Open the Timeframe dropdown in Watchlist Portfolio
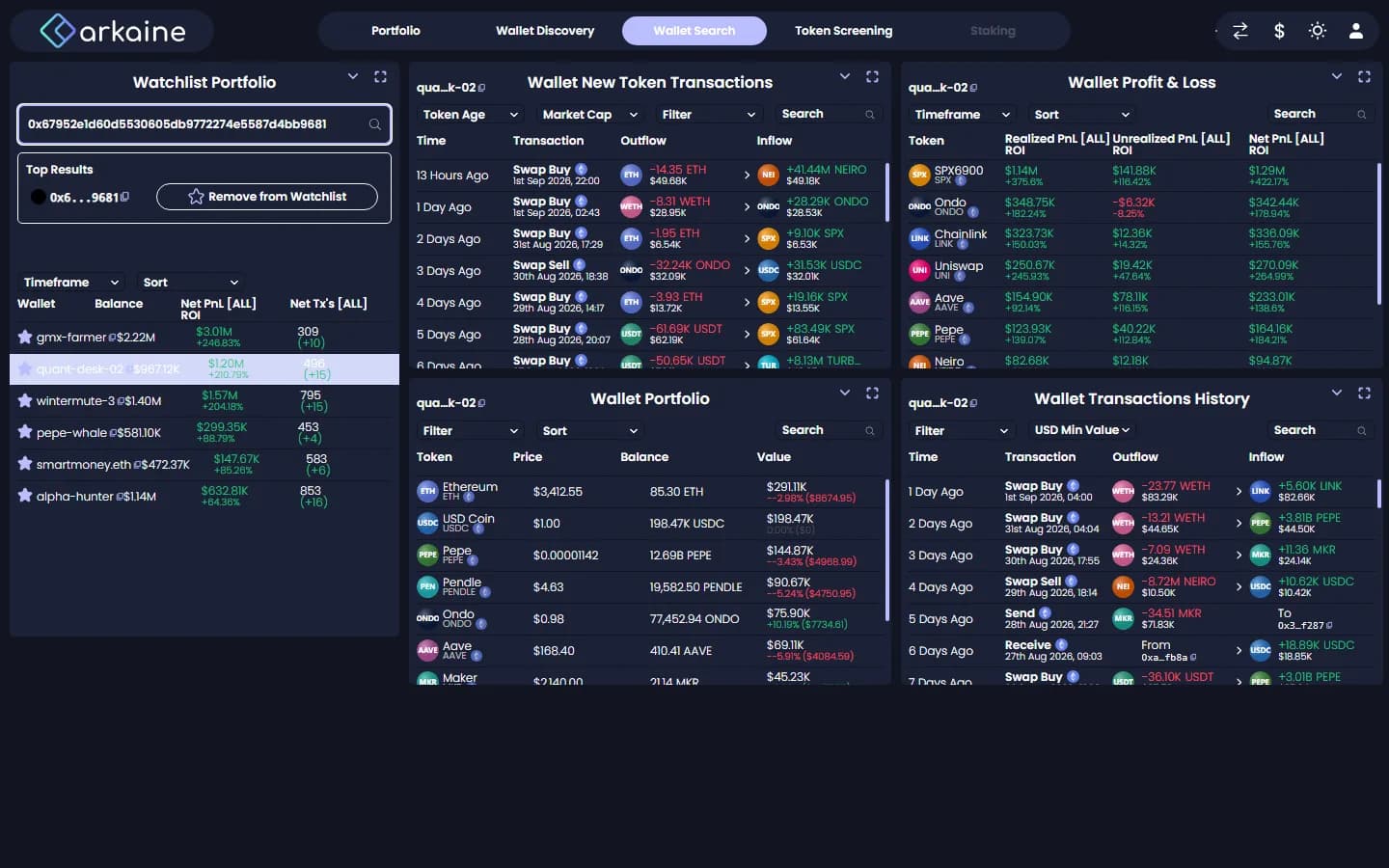This screenshot has width=1389, height=868. click(x=70, y=283)
